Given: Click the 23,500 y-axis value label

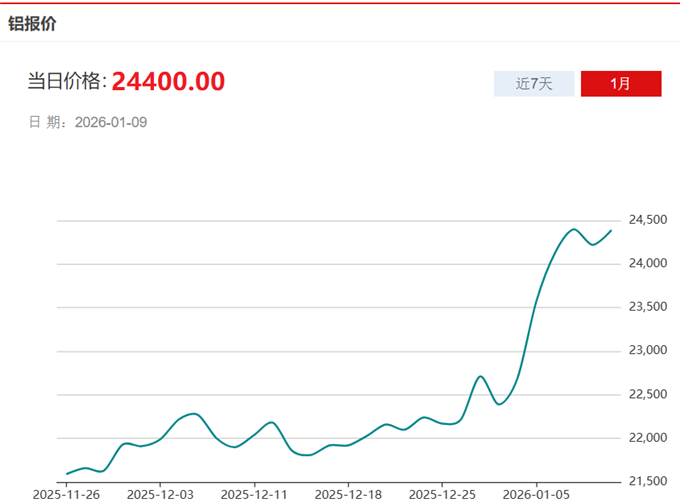Looking at the screenshot, I should pos(649,307).
